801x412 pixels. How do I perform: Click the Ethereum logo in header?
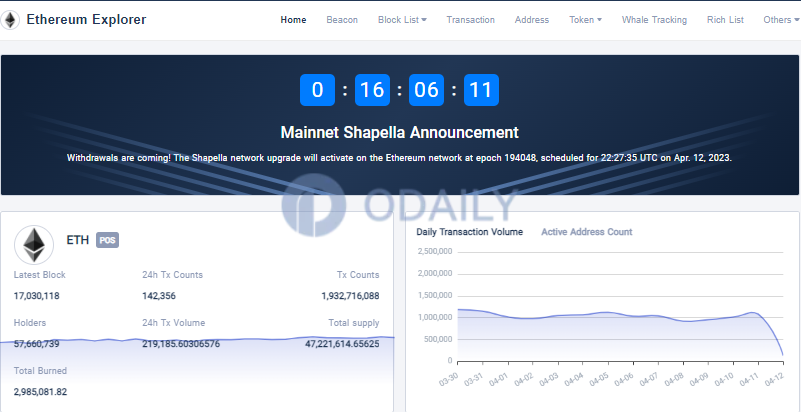[11, 20]
